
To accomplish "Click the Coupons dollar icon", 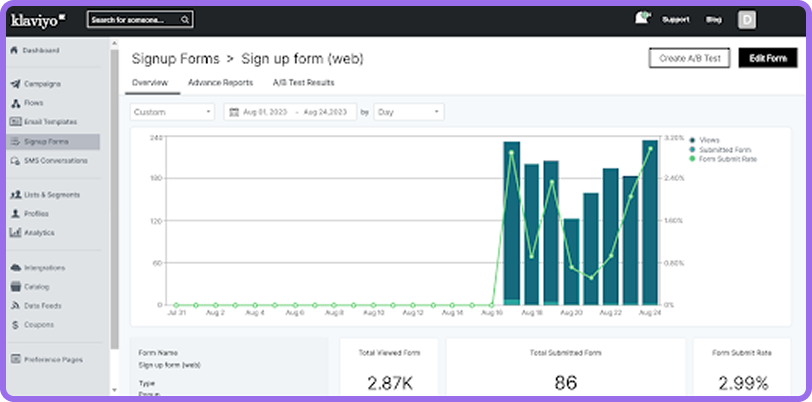I will 15,325.
